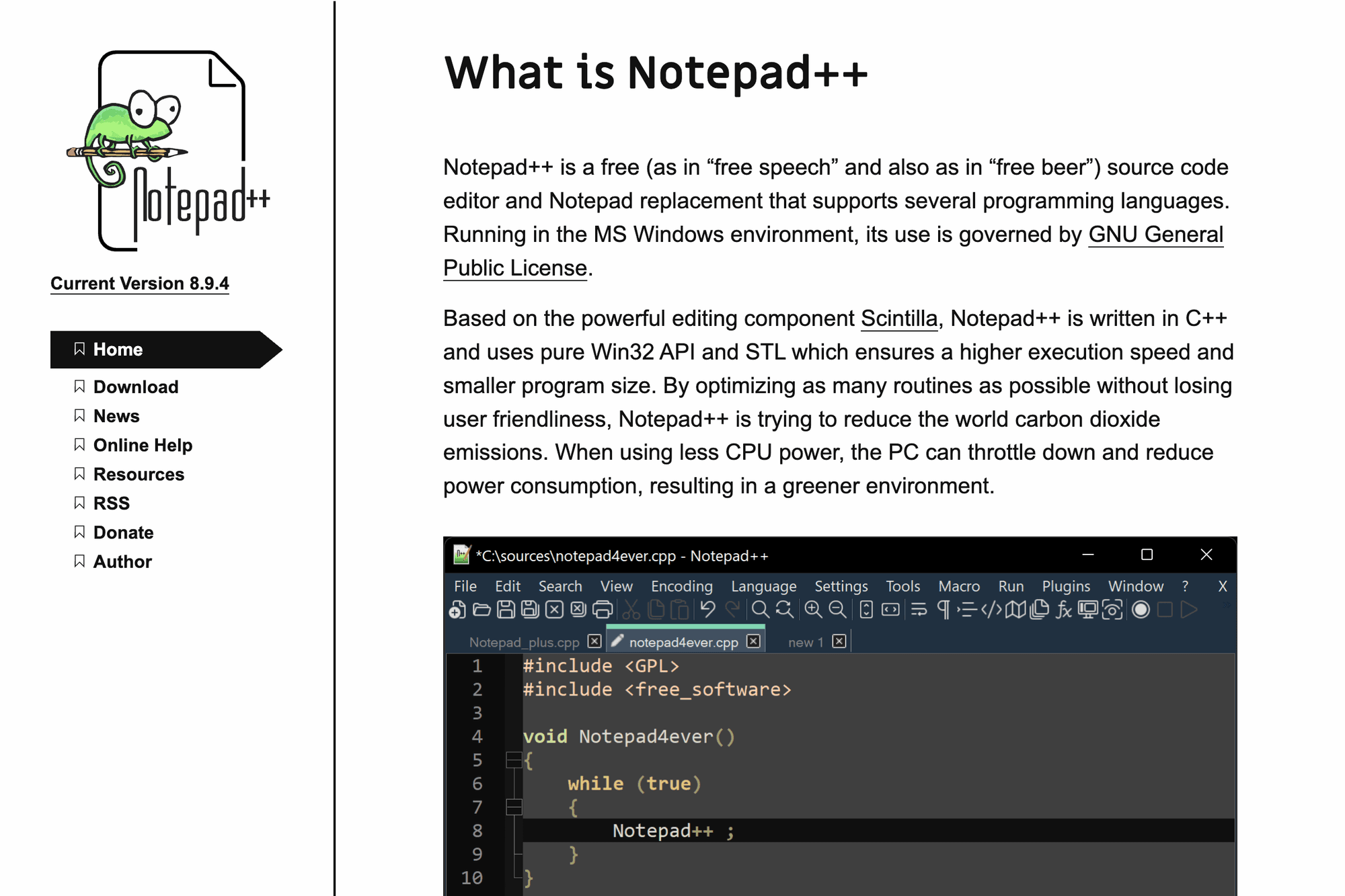Open the Language menu

tap(764, 586)
